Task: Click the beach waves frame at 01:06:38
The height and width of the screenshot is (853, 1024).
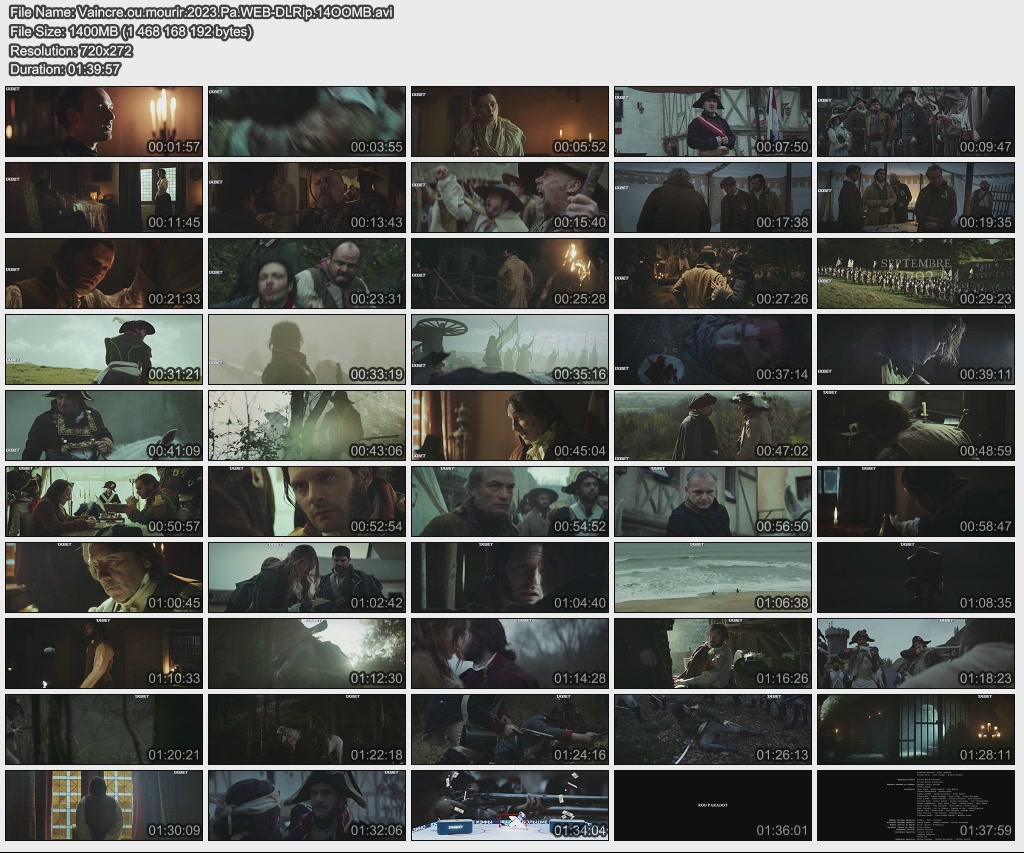Action: click(x=712, y=577)
